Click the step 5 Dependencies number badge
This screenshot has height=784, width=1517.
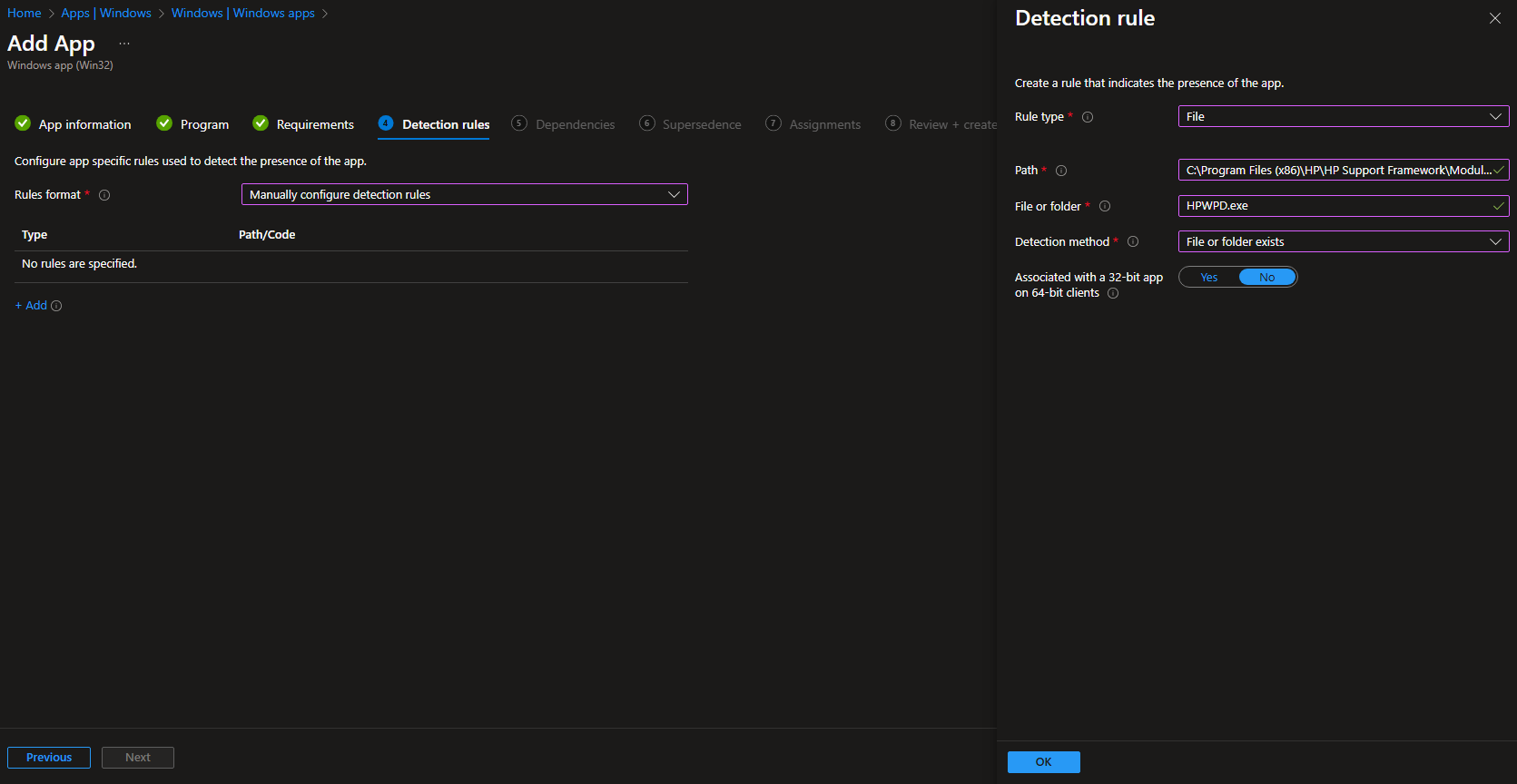[x=519, y=123]
